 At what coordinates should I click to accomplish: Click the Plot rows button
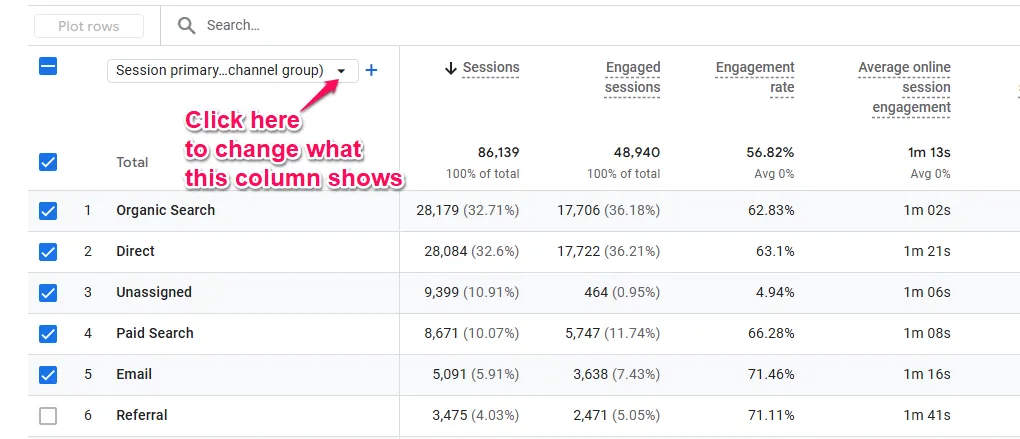[x=89, y=26]
